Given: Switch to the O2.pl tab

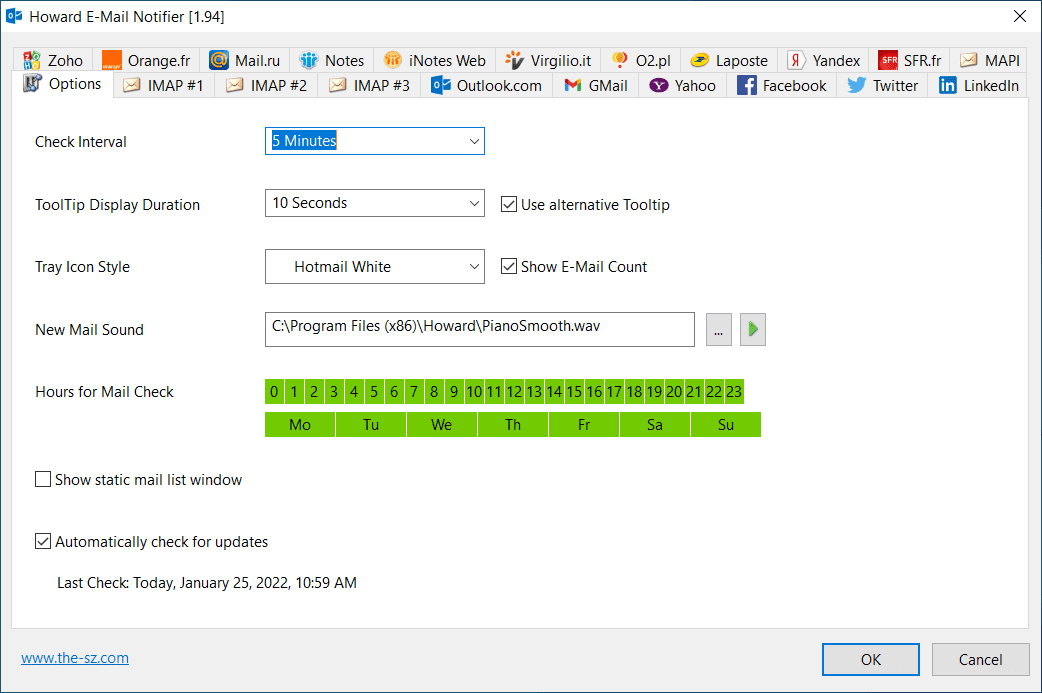Looking at the screenshot, I should (x=641, y=60).
